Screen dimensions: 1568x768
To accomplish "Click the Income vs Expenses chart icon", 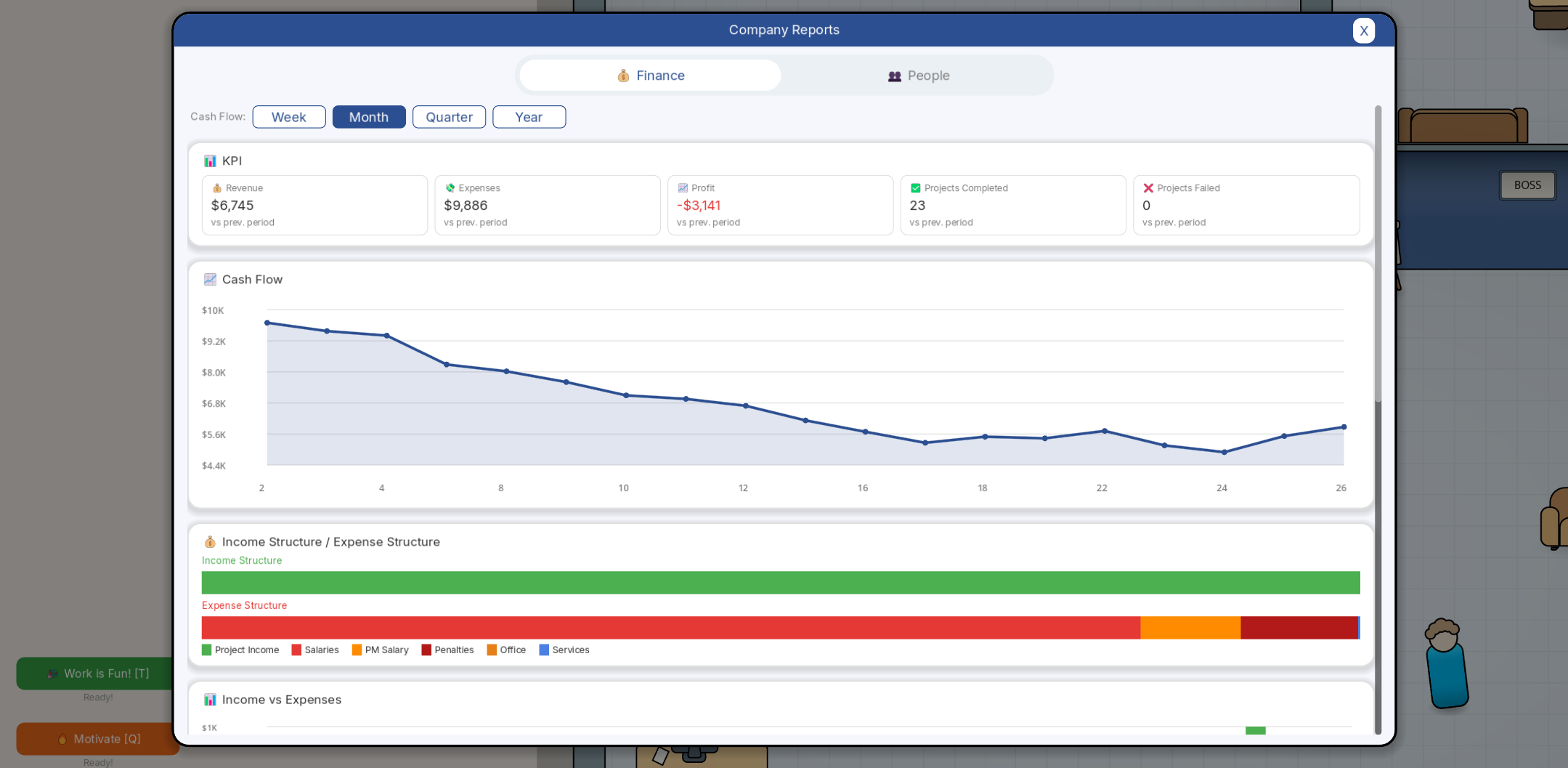I will pos(210,700).
